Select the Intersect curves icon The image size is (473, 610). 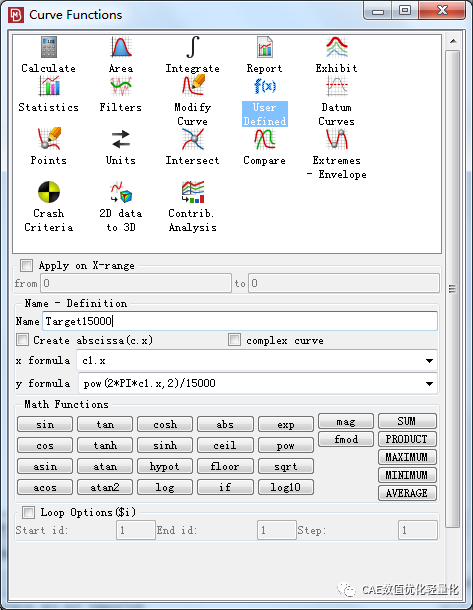tap(193, 147)
